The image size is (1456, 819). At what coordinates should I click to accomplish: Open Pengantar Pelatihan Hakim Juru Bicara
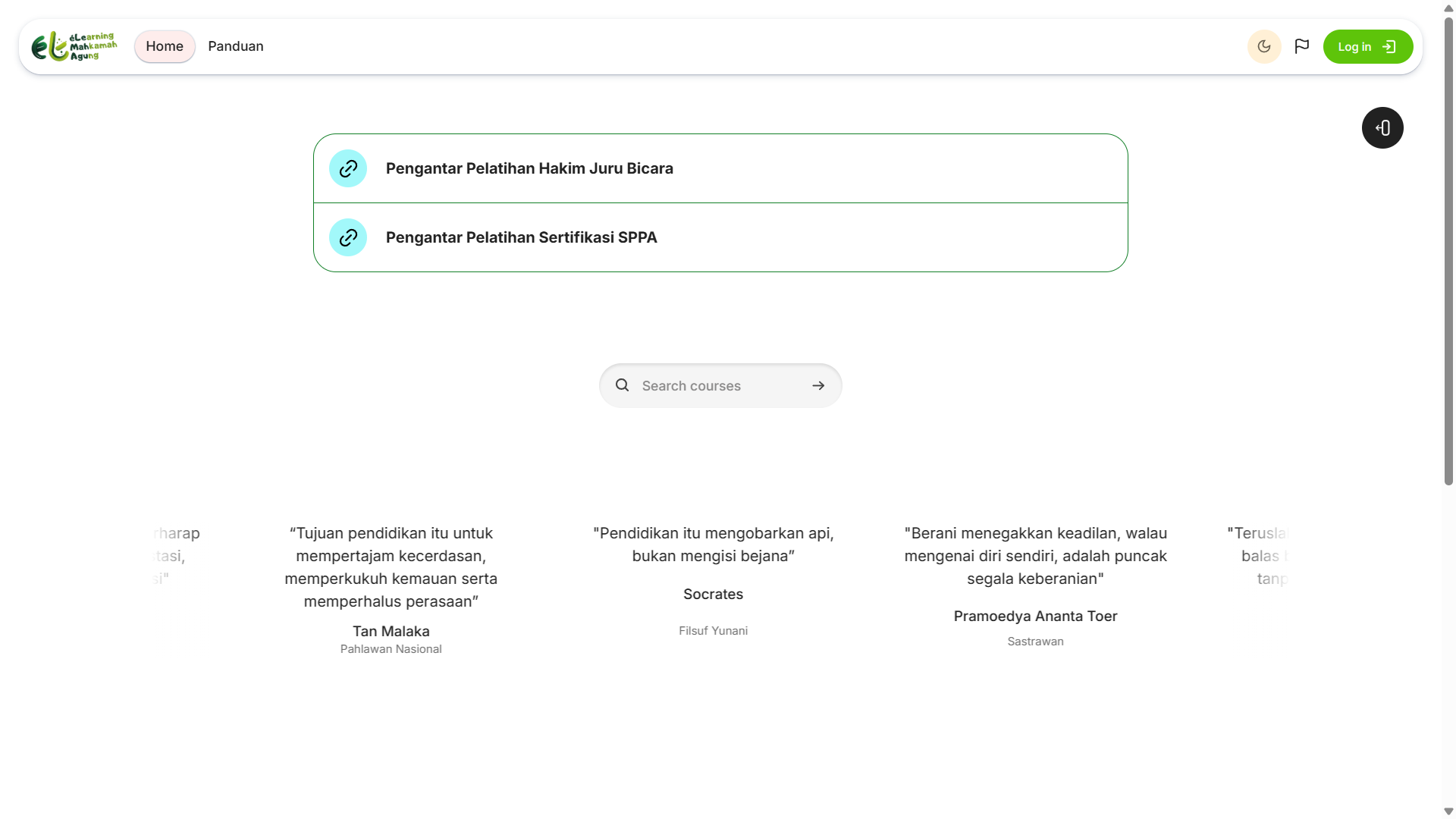click(x=529, y=168)
